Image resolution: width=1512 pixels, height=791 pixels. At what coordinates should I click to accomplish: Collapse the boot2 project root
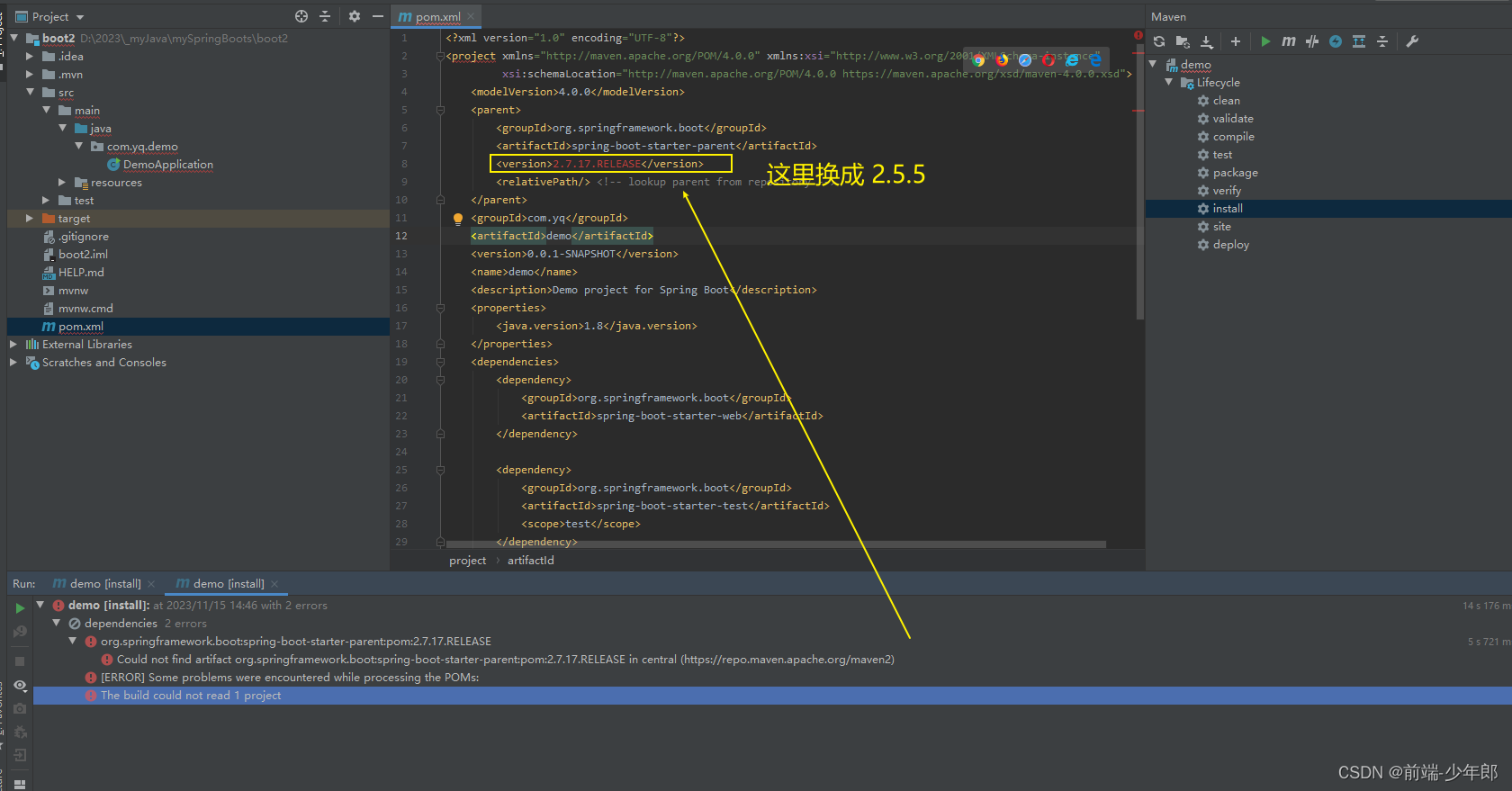pos(14,38)
